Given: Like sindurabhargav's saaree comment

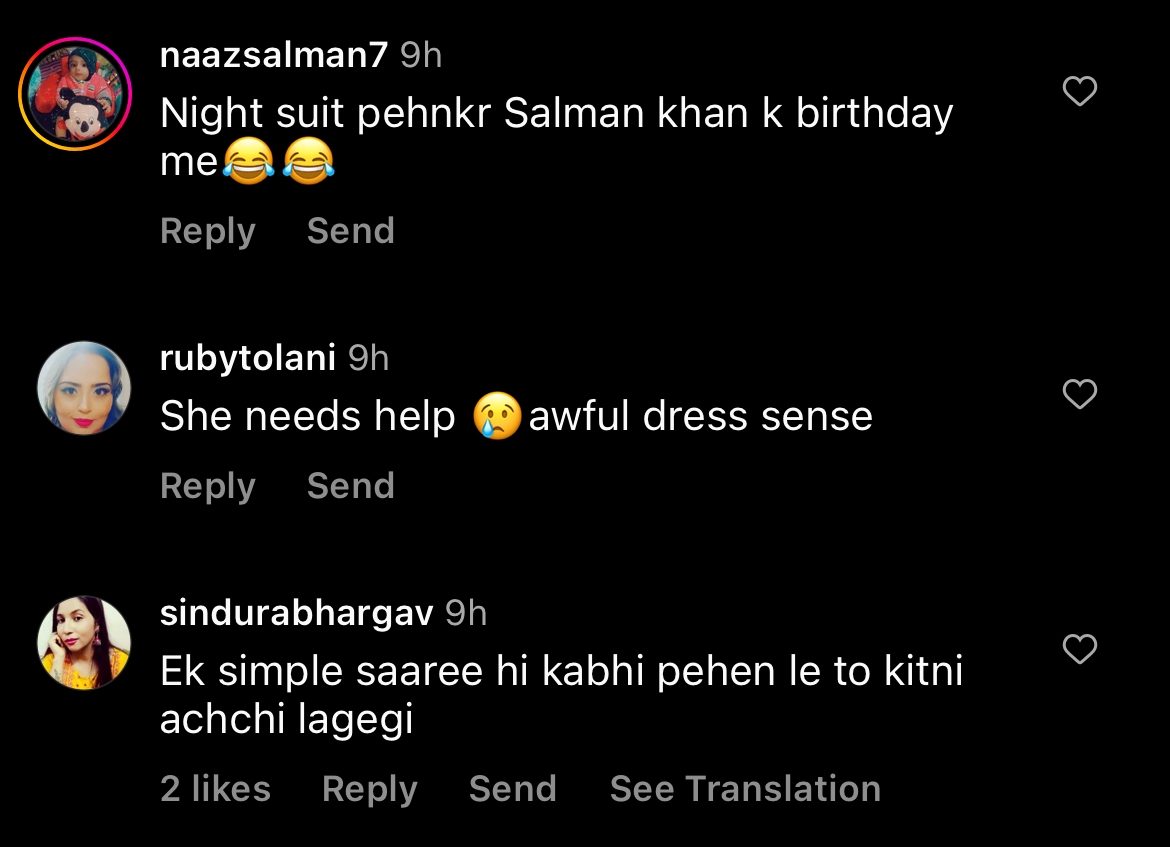Looking at the screenshot, I should (x=1079, y=650).
